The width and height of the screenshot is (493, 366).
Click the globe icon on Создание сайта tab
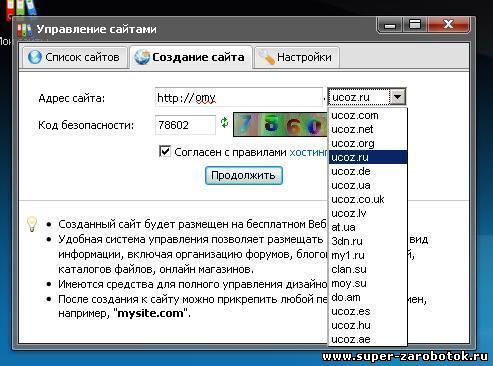tap(142, 57)
